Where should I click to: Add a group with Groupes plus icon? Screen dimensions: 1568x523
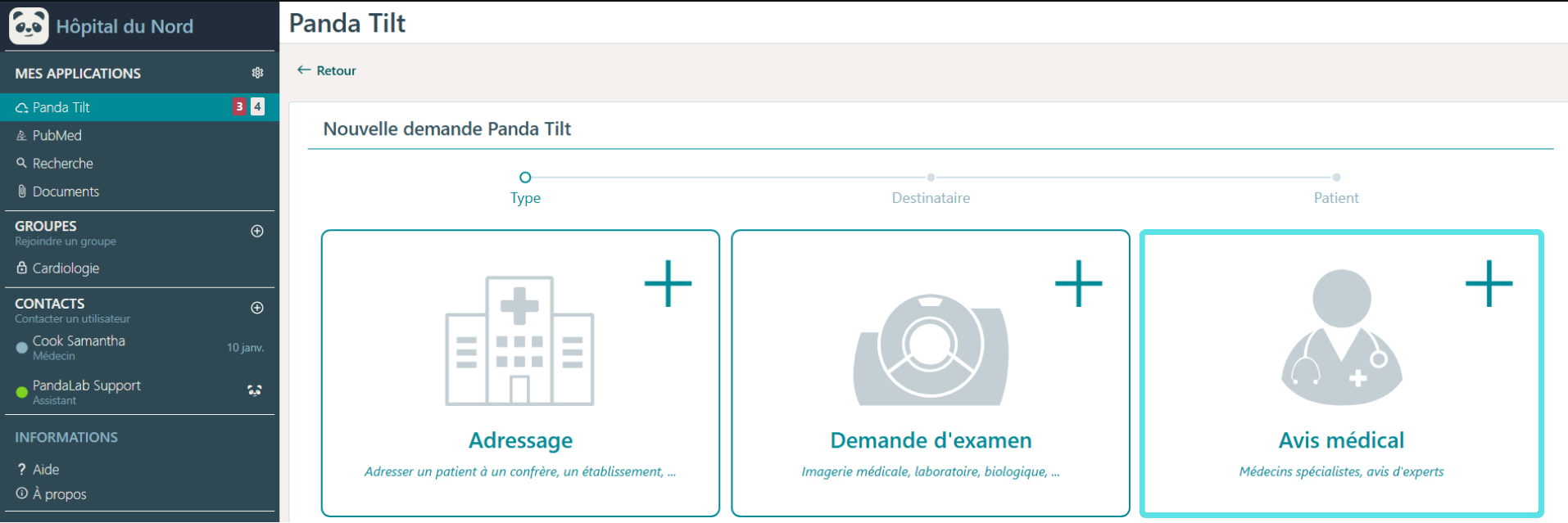tap(257, 231)
